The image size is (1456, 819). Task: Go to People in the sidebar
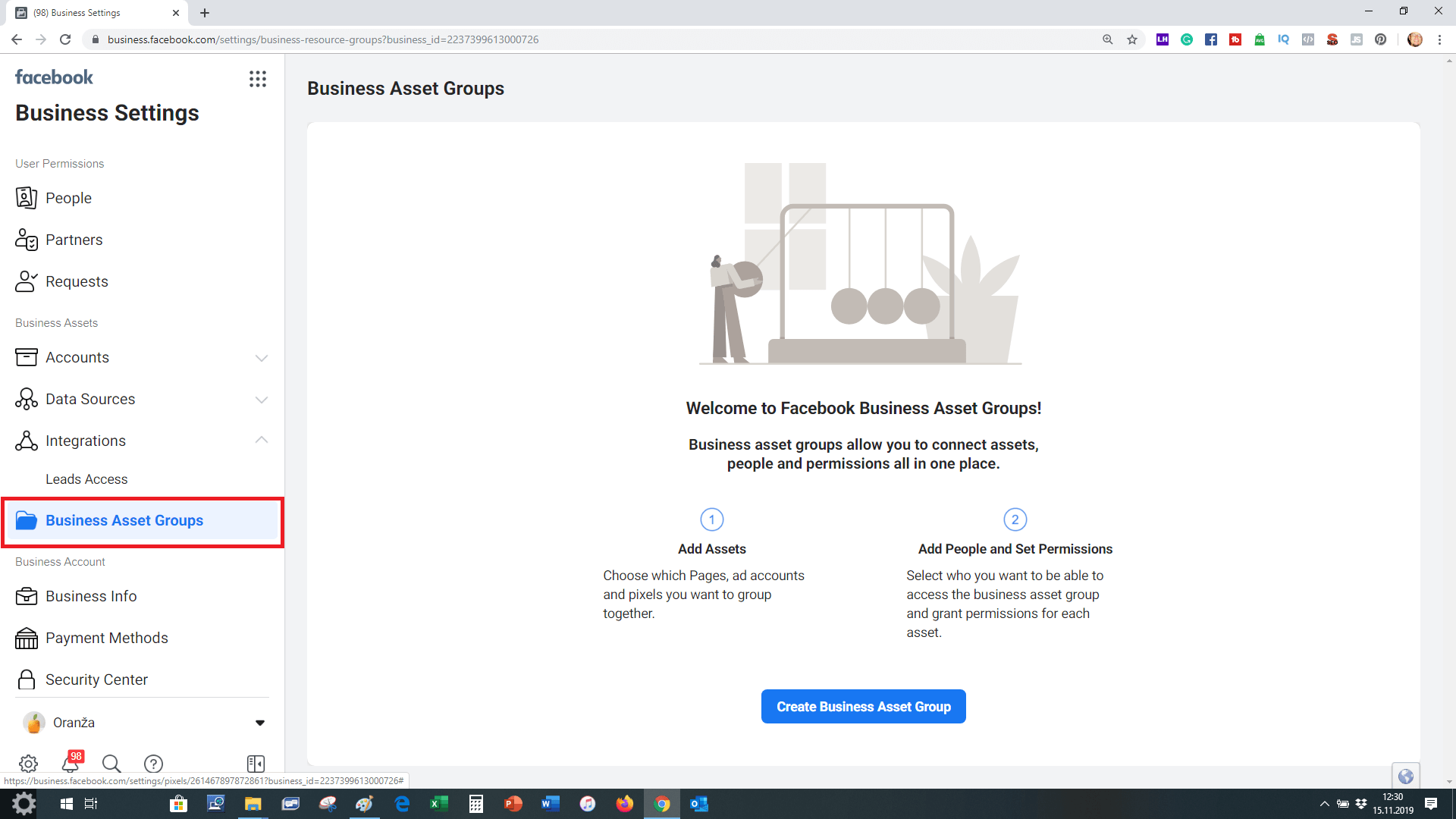tap(68, 198)
